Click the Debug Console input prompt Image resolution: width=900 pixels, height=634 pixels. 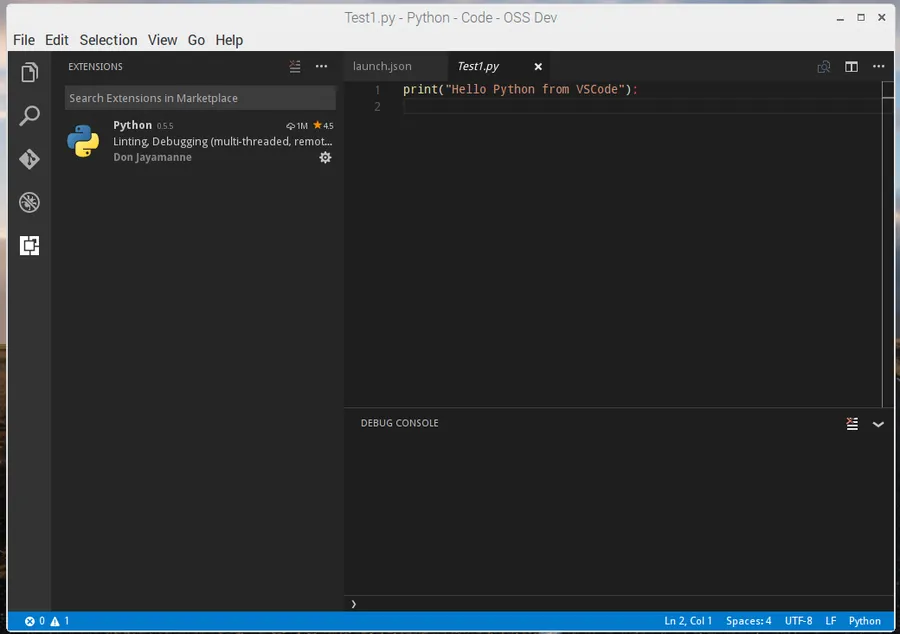pyautogui.click(x=620, y=604)
